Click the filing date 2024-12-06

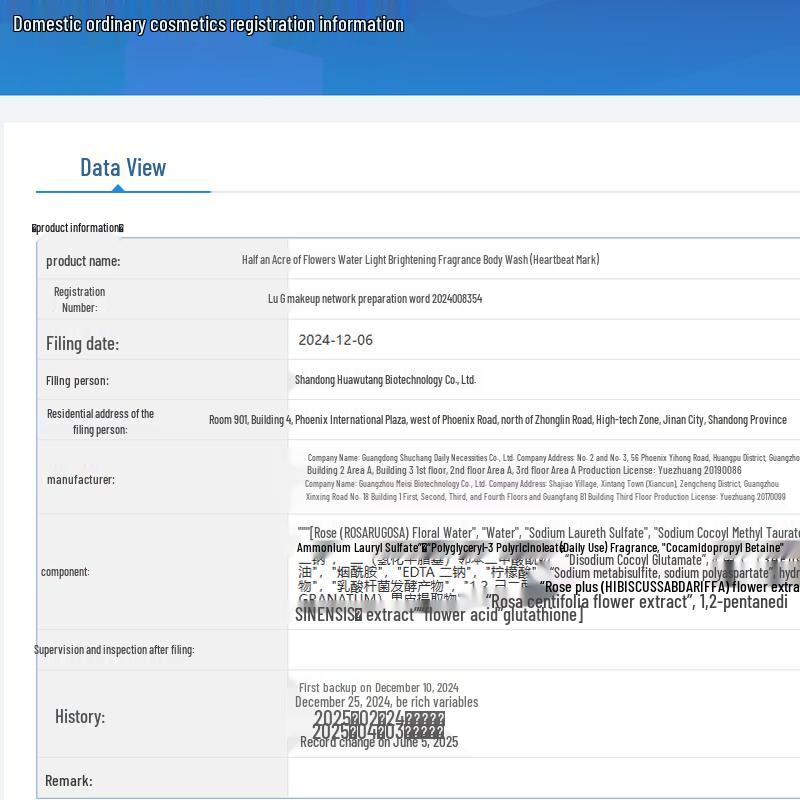[335, 340]
